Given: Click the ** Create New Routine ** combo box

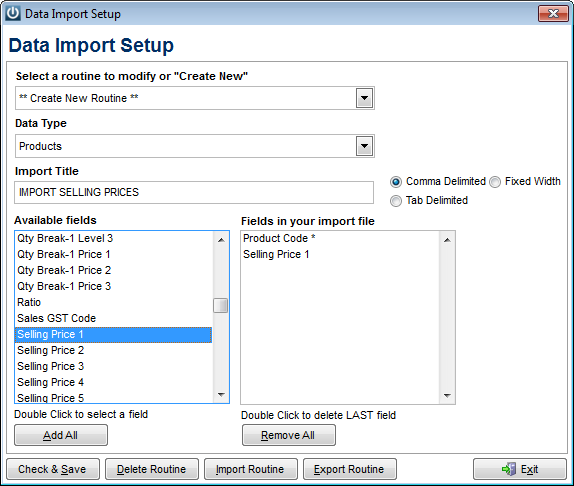Looking at the screenshot, I should pos(195,98).
